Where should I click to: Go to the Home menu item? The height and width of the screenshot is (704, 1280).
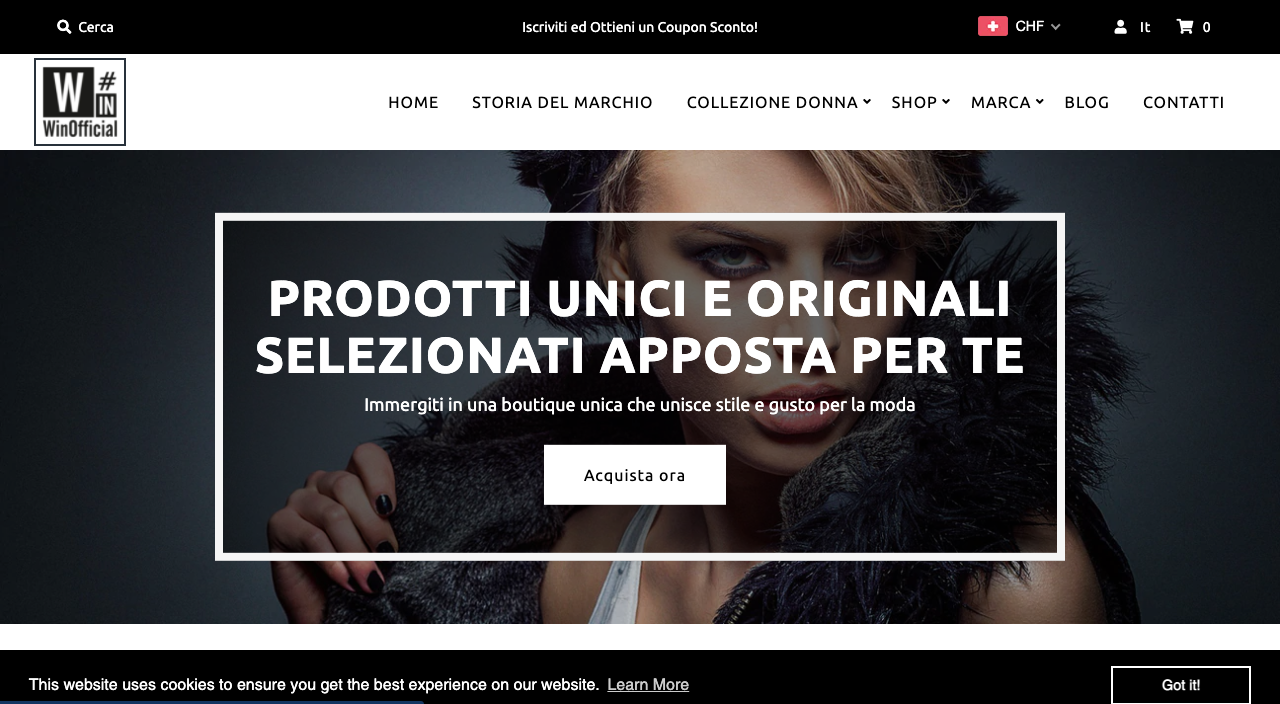pos(413,102)
